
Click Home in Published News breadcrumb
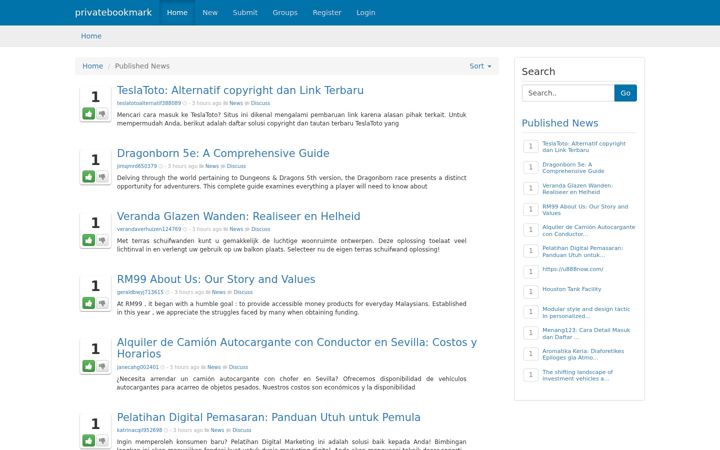[92, 66]
